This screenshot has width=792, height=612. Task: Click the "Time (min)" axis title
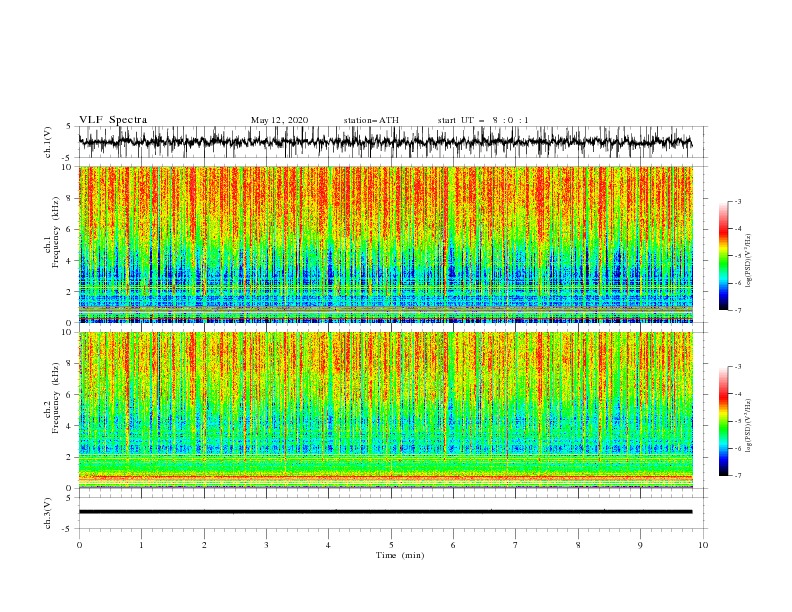pos(400,555)
